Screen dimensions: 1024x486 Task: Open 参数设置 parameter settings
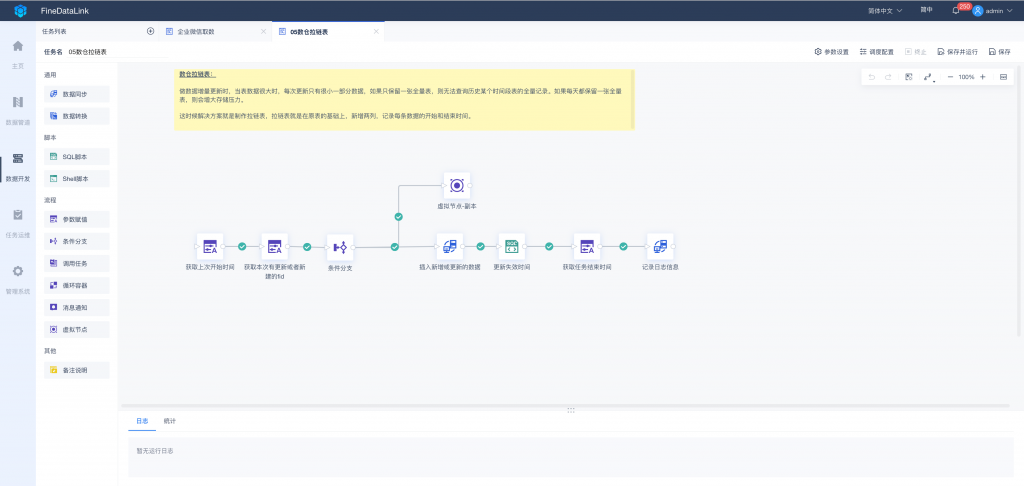click(831, 52)
